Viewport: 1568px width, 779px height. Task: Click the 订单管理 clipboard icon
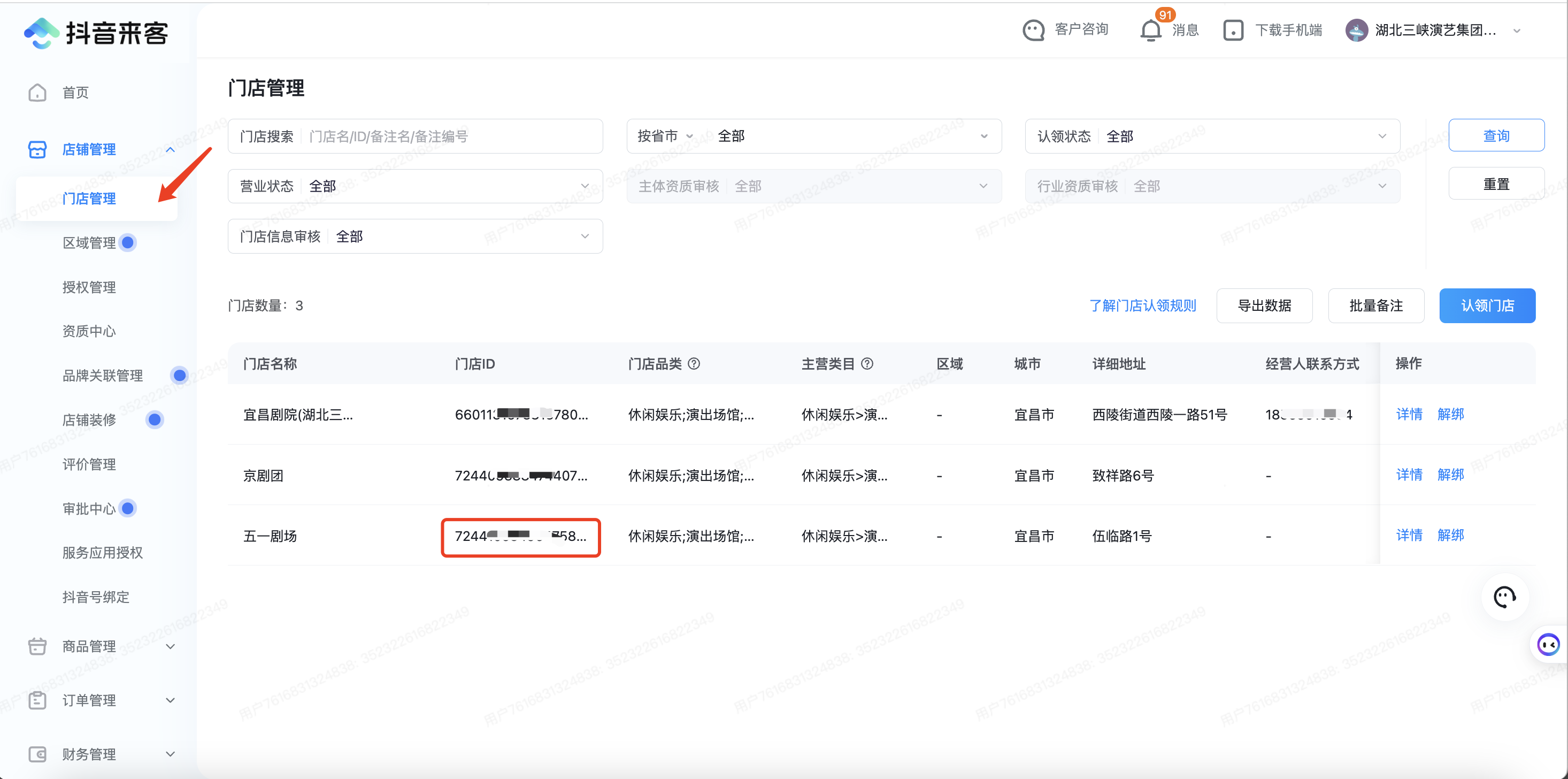coord(37,700)
